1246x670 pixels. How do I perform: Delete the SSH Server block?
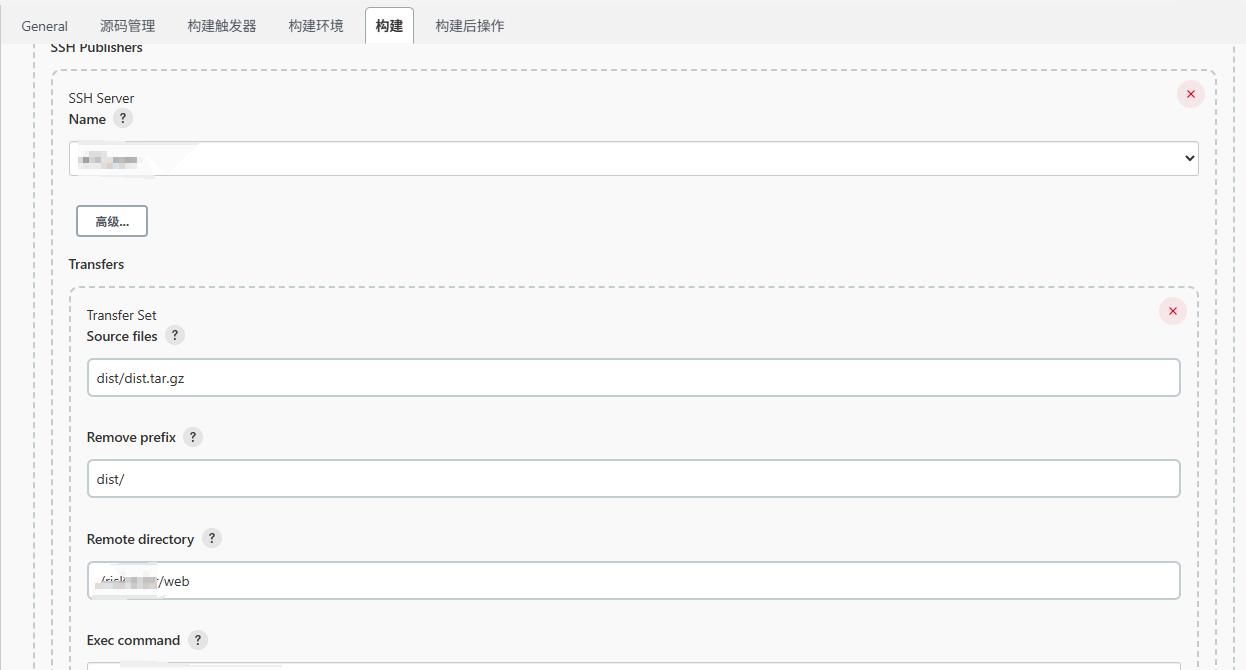(x=1190, y=94)
